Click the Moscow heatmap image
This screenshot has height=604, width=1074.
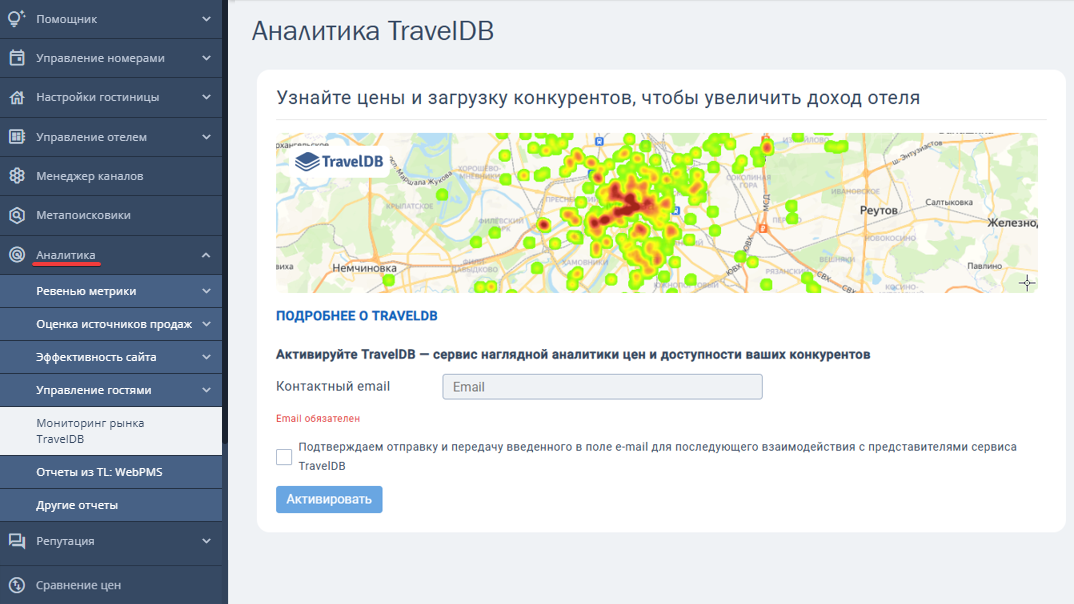657,213
